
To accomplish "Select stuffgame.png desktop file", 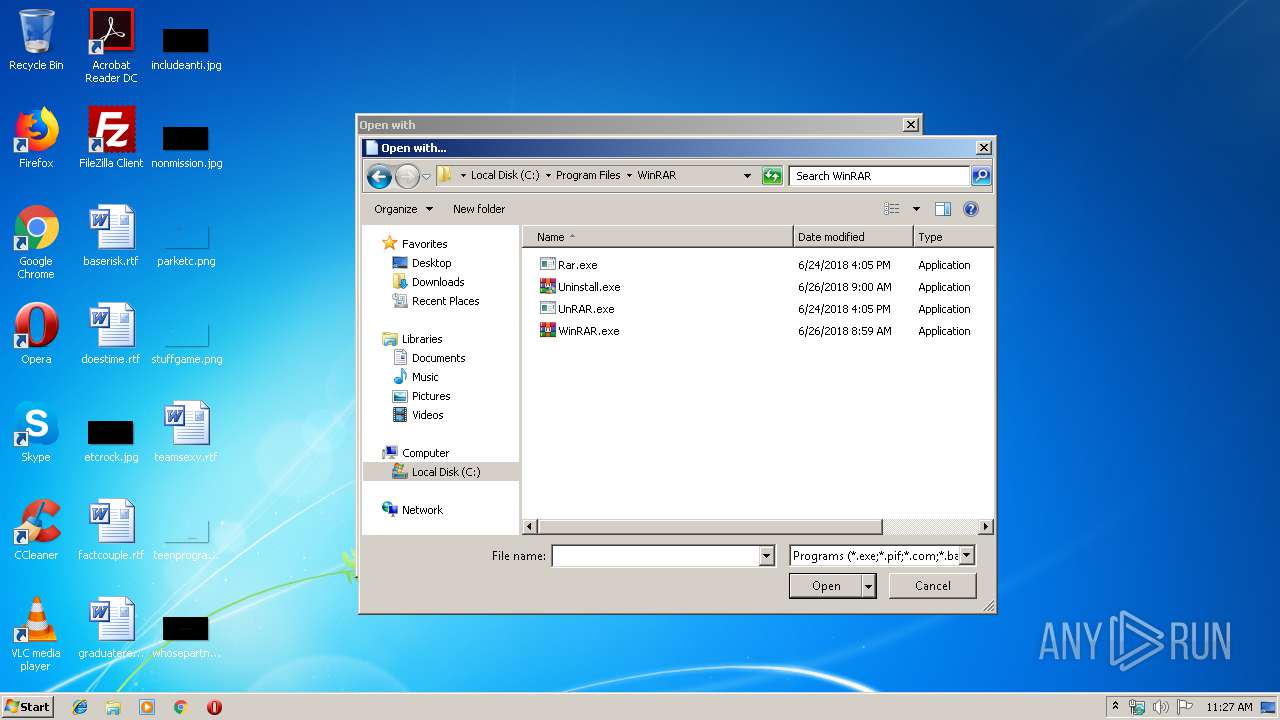I will (186, 342).
